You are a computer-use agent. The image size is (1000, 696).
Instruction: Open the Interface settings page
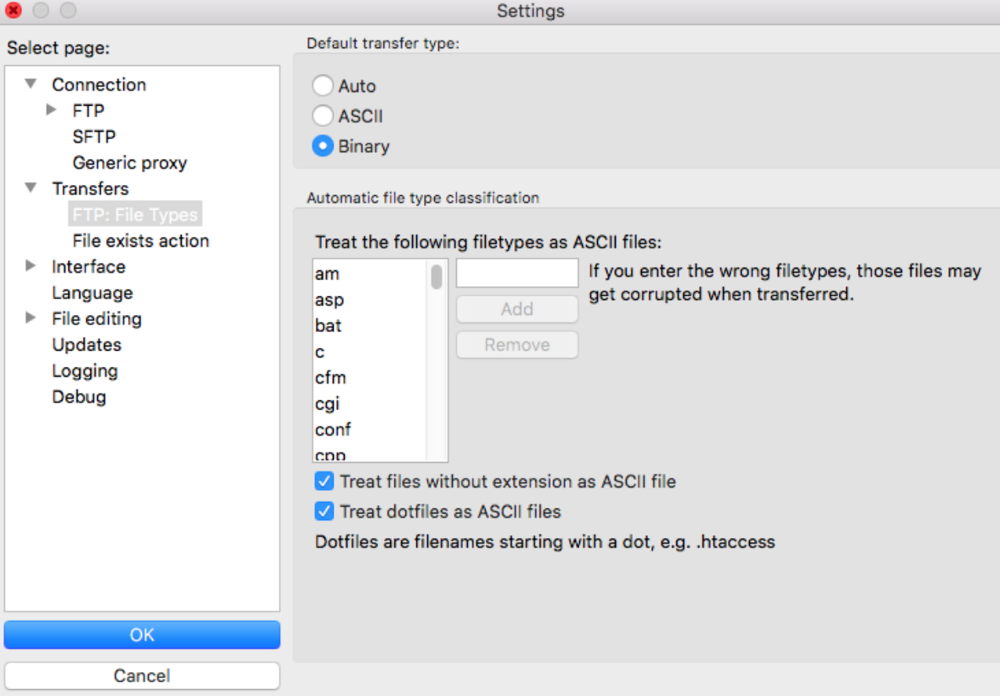click(x=89, y=267)
